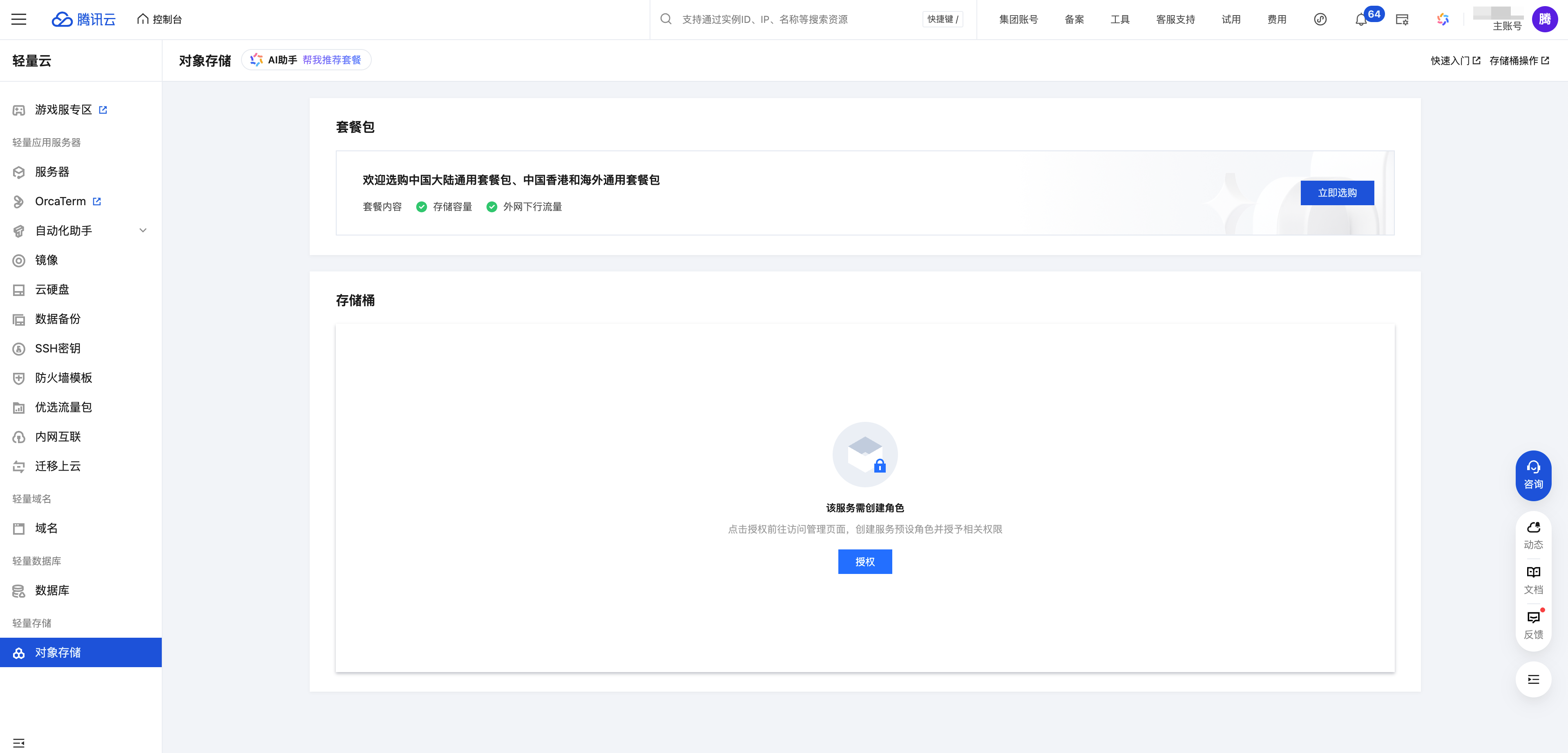The width and height of the screenshot is (1568, 753).
Task: Open the colorful AI assistant icon in top bar
Action: [x=1443, y=20]
